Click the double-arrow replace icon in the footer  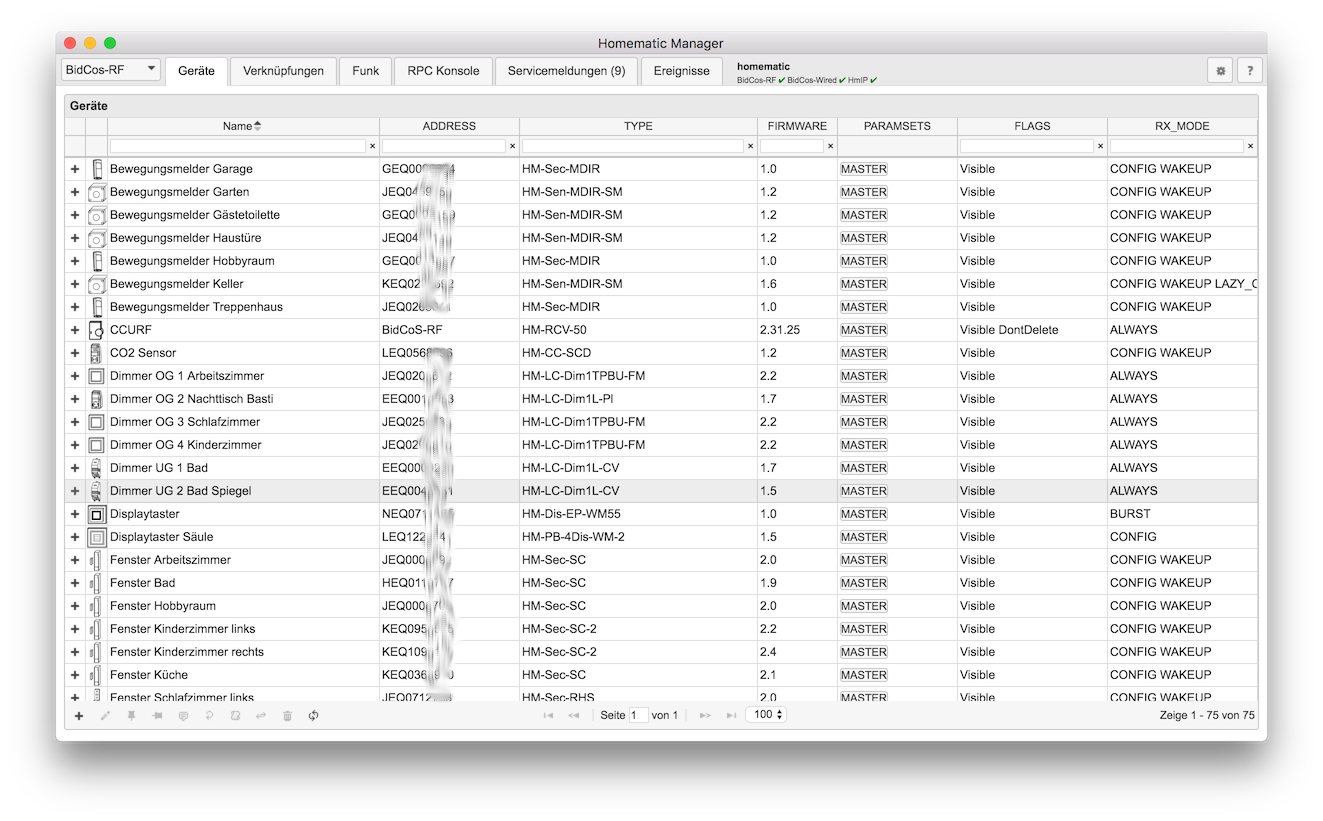pos(261,715)
